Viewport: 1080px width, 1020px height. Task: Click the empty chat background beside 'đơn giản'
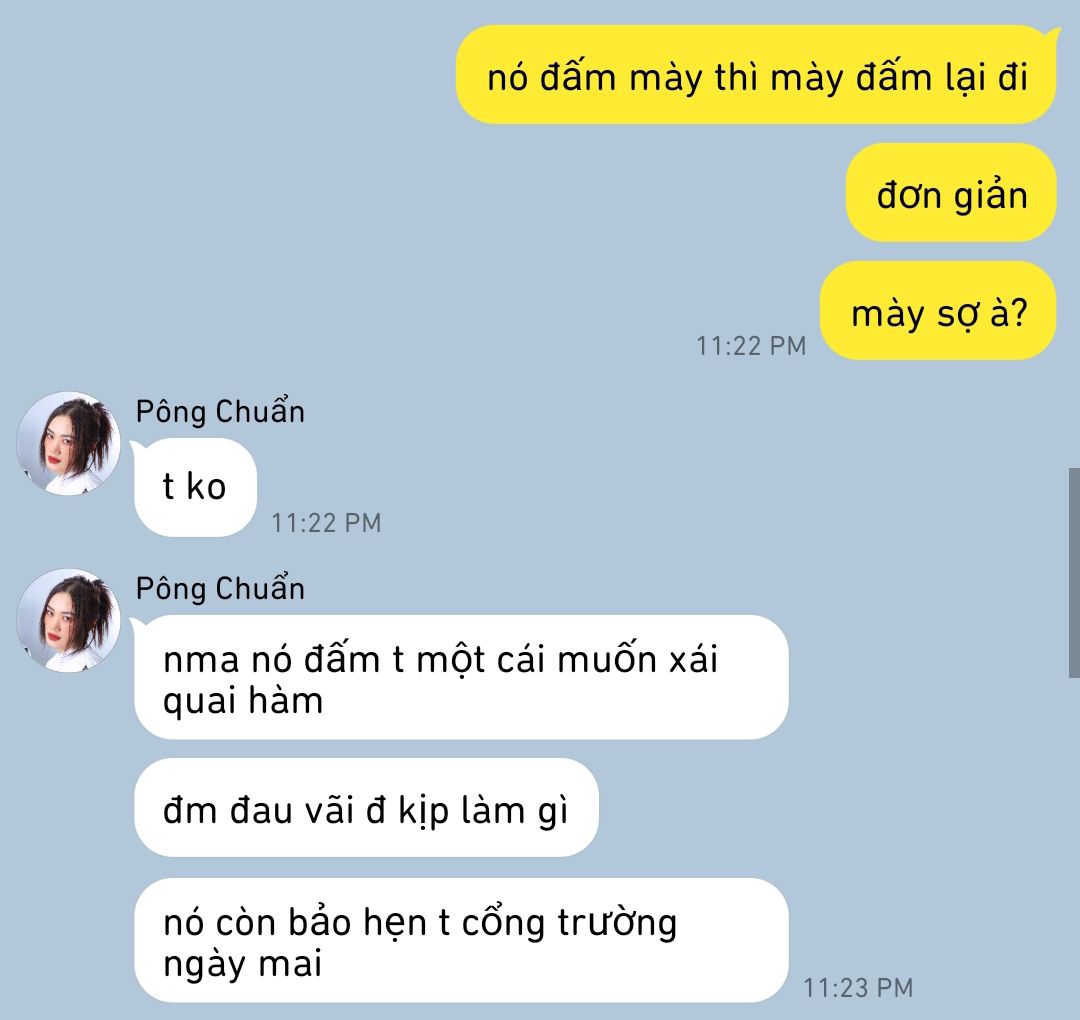pyautogui.click(x=482, y=193)
